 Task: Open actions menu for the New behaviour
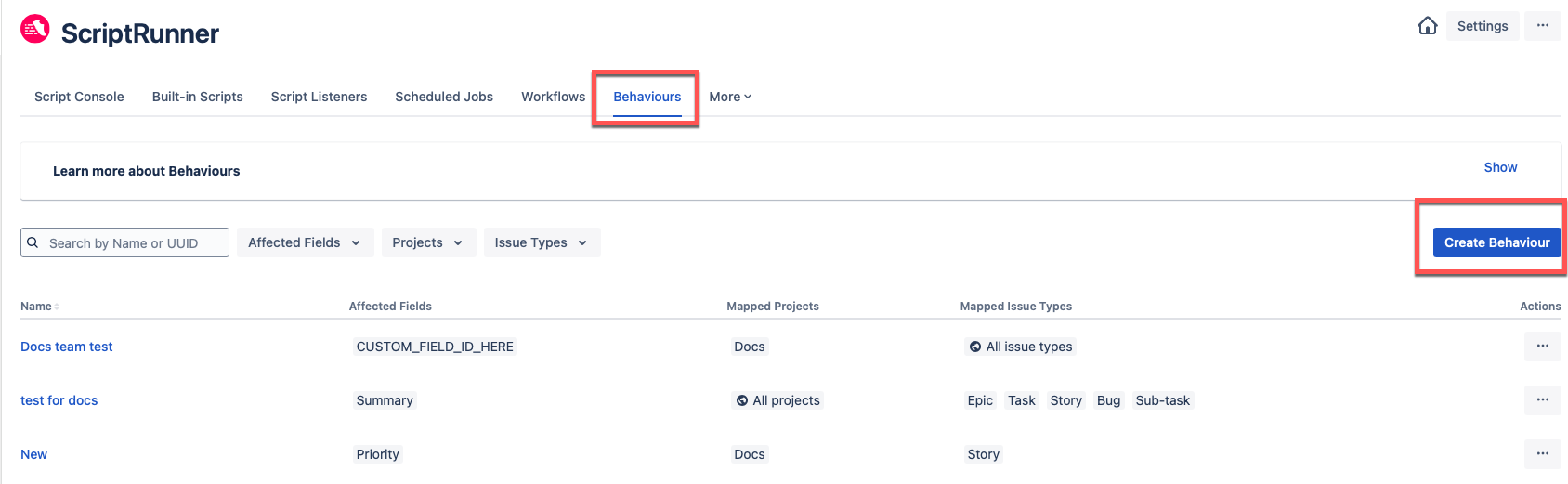tap(1543, 454)
